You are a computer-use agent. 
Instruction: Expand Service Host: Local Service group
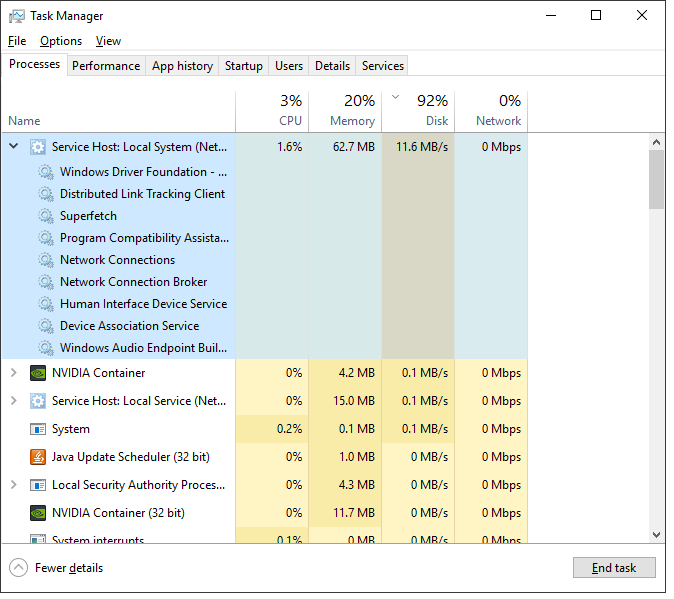tap(14, 401)
